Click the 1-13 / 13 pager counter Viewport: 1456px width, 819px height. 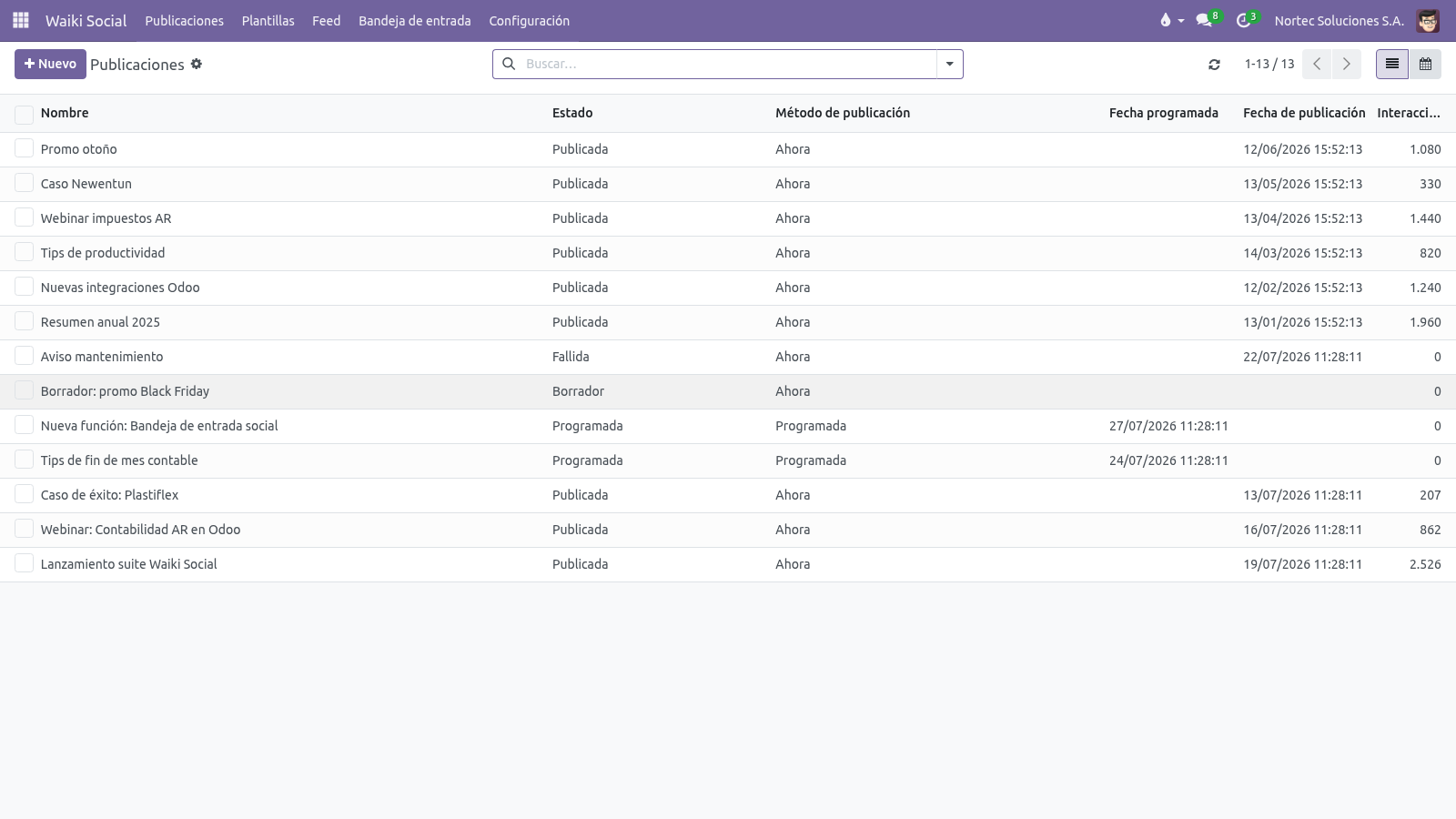click(x=1269, y=64)
